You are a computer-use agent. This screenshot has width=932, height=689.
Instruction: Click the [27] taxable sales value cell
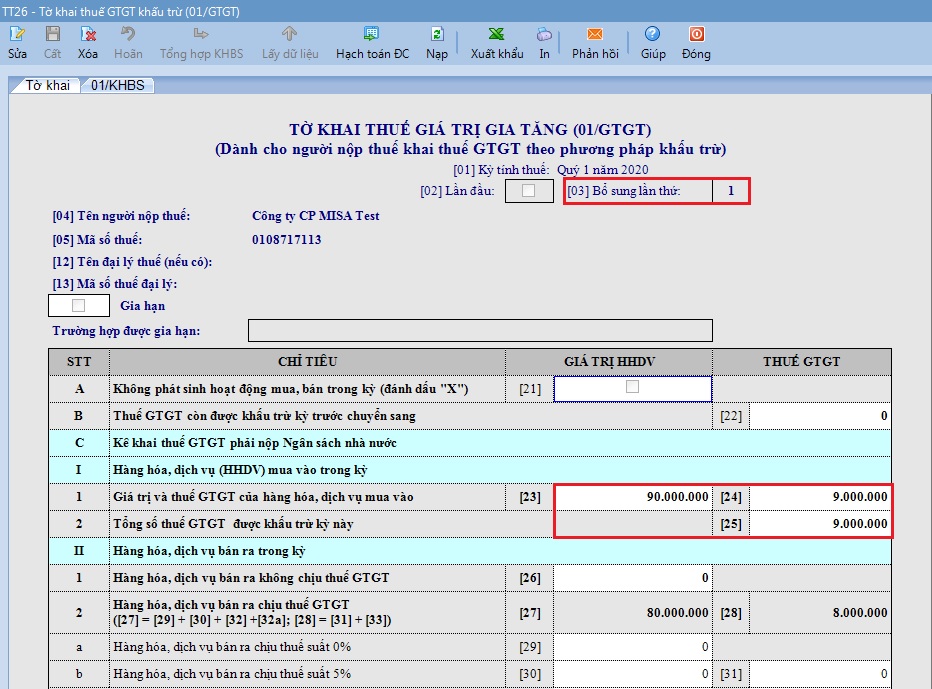tap(633, 612)
